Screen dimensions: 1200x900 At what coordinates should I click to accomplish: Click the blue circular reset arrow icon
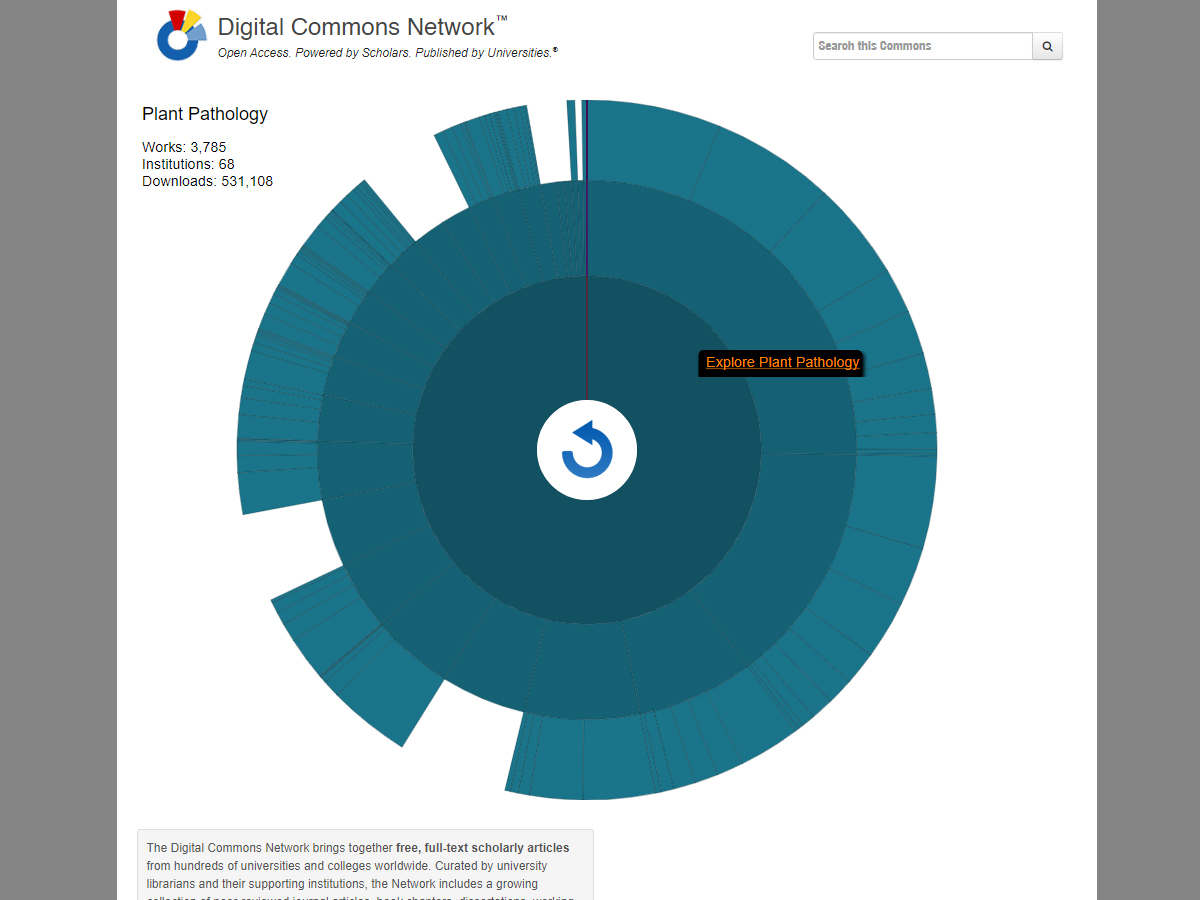pos(587,450)
